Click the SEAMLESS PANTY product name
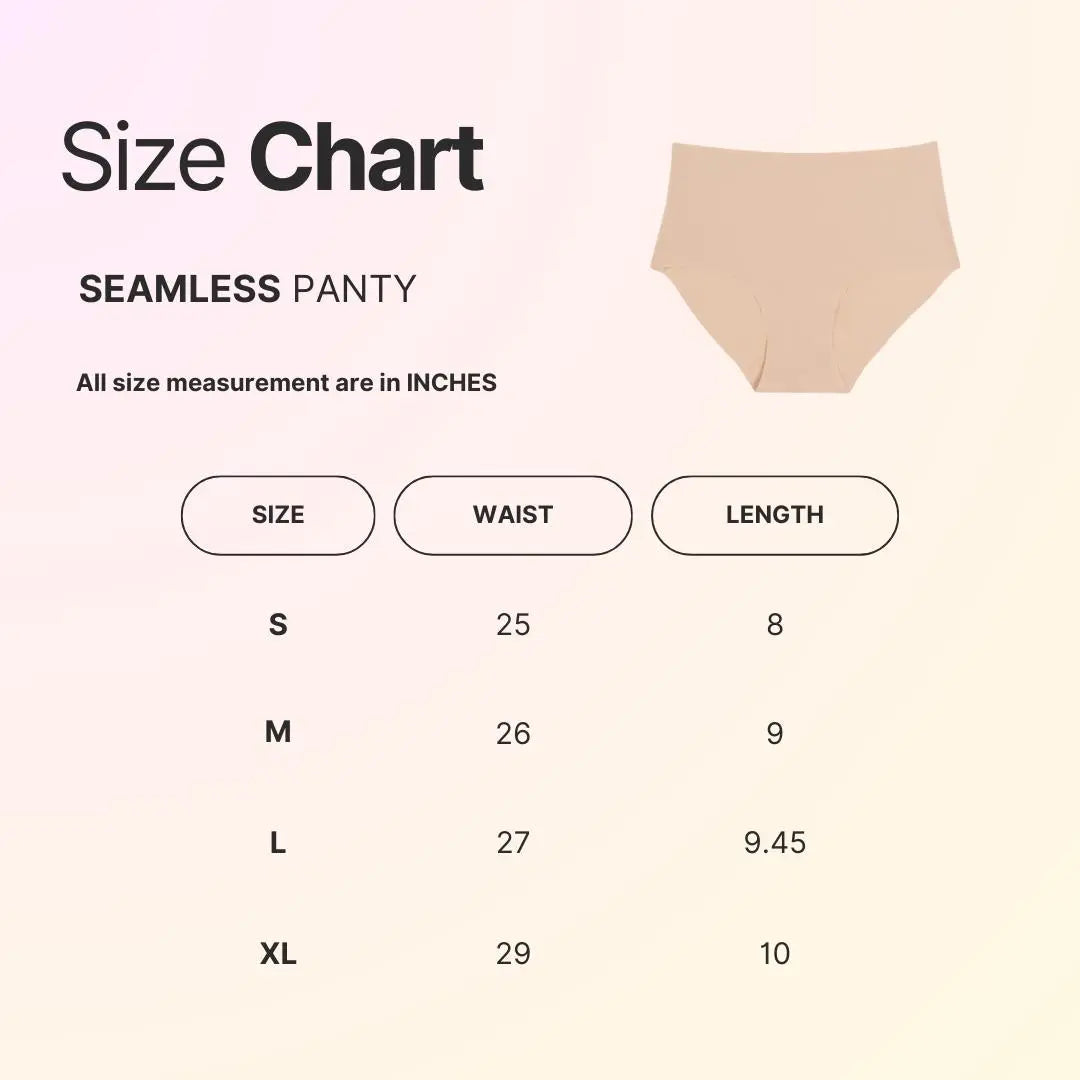The width and height of the screenshot is (1080, 1080). click(x=247, y=289)
